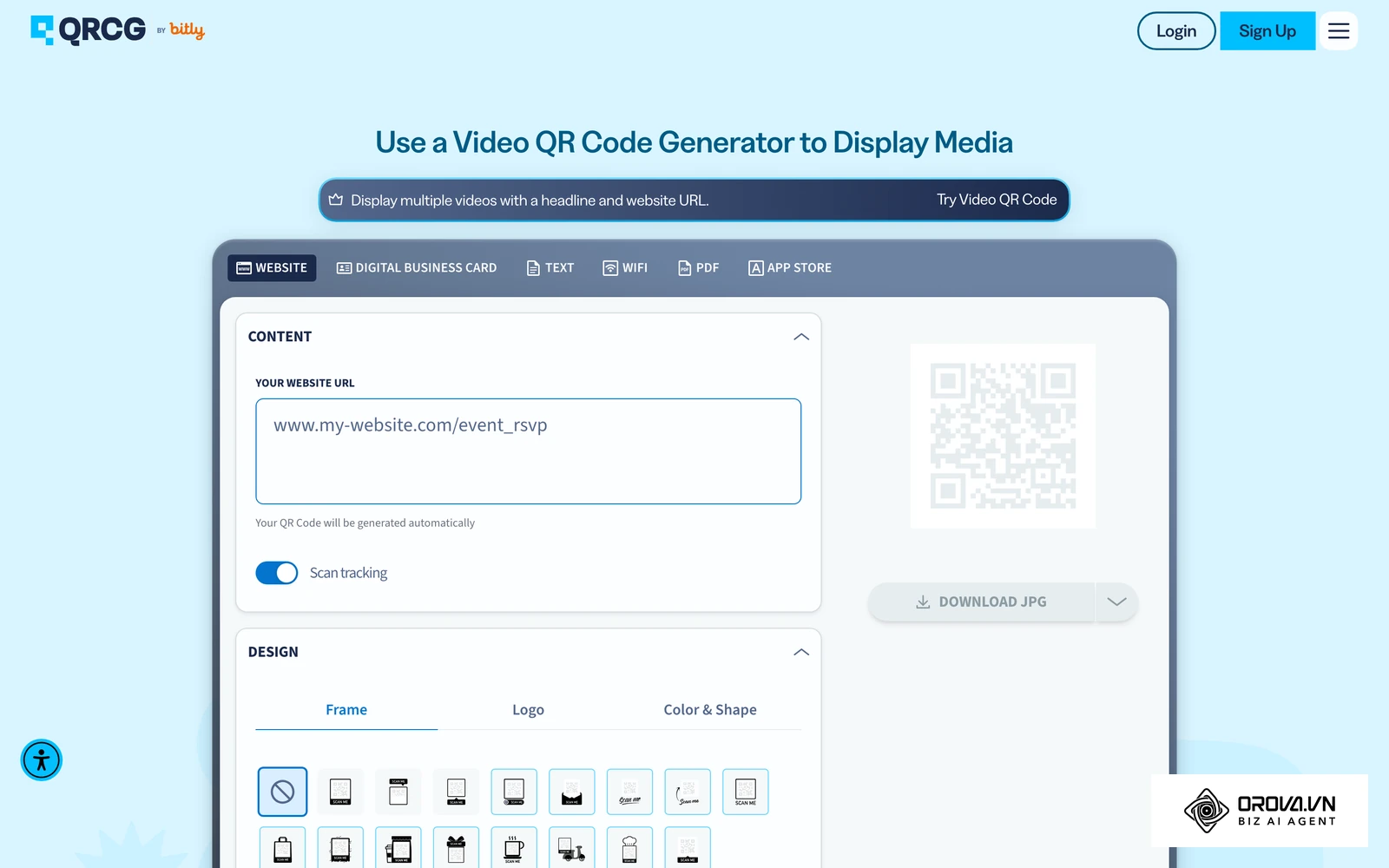The height and width of the screenshot is (868, 1389).
Task: Focus the website URL input field
Action: click(528, 451)
